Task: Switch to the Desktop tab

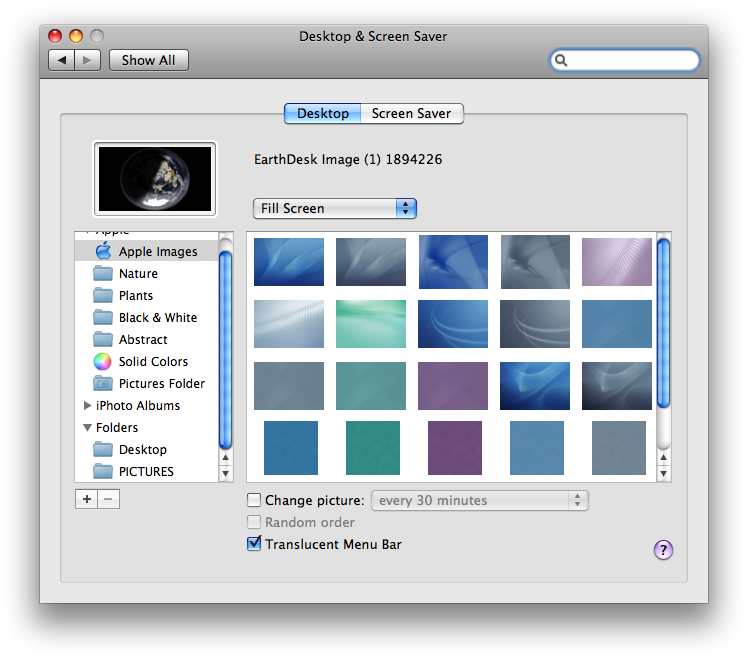Action: [x=322, y=114]
